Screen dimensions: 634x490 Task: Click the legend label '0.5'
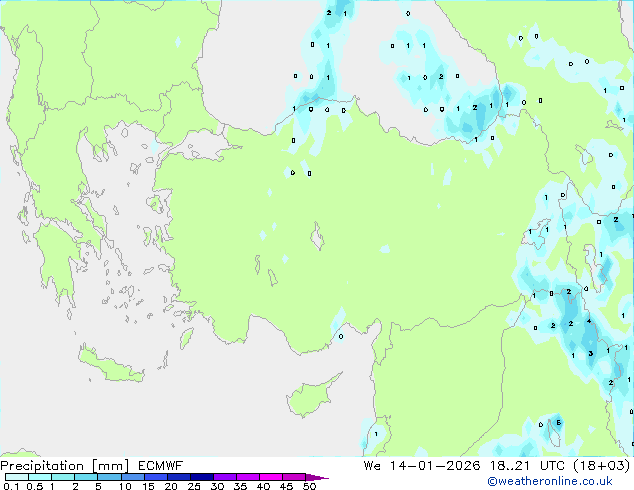(x=34, y=486)
